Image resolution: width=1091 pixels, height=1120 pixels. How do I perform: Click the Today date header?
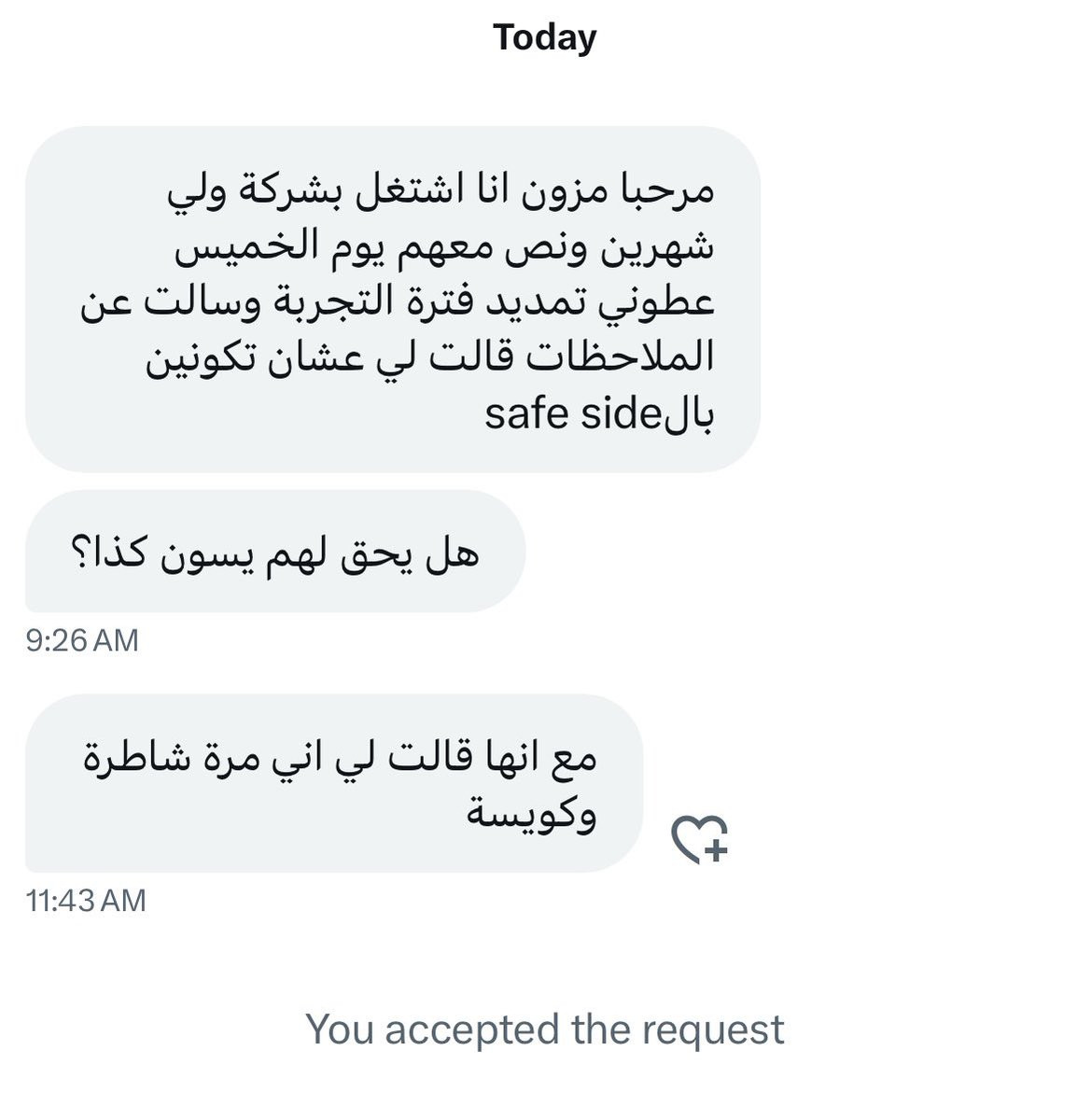click(545, 38)
